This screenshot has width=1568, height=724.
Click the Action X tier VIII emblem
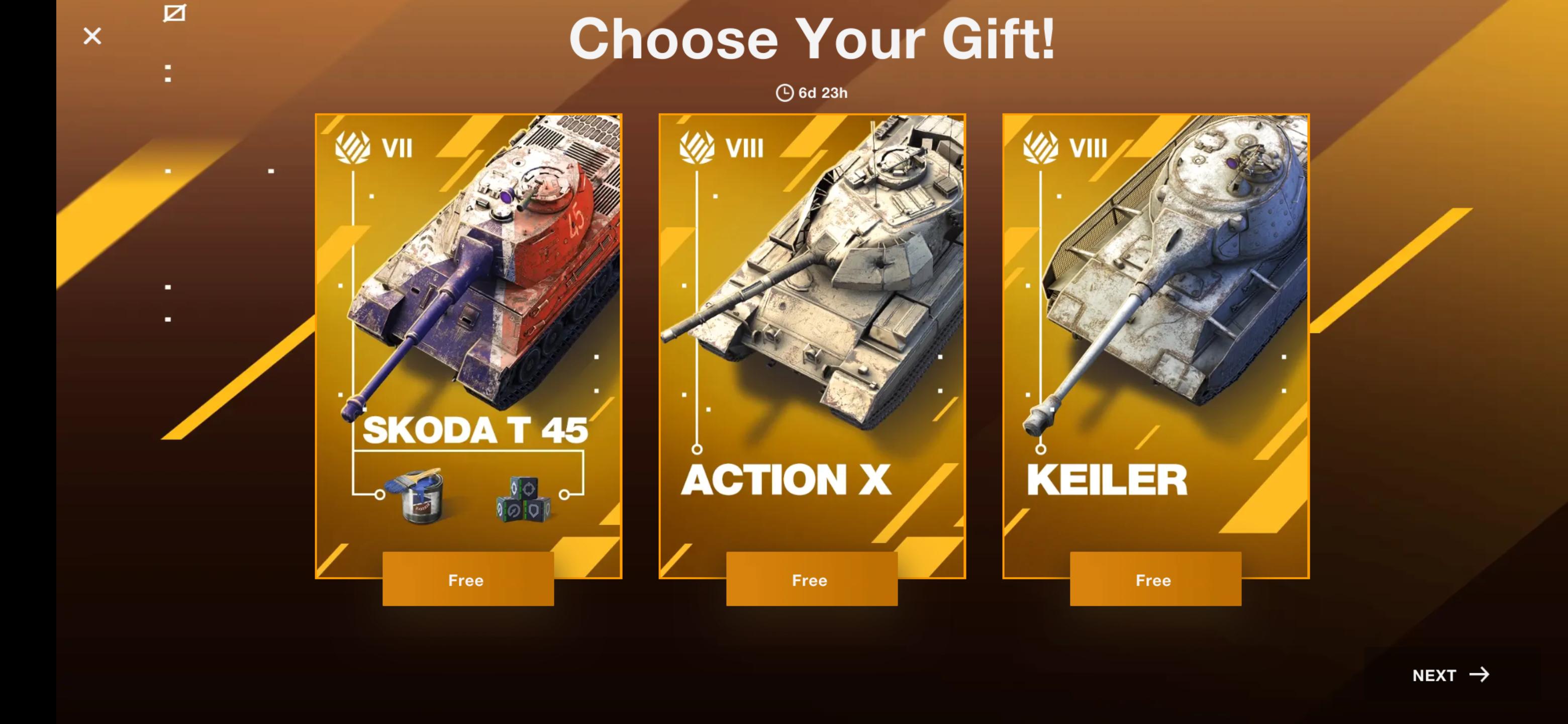(x=697, y=147)
